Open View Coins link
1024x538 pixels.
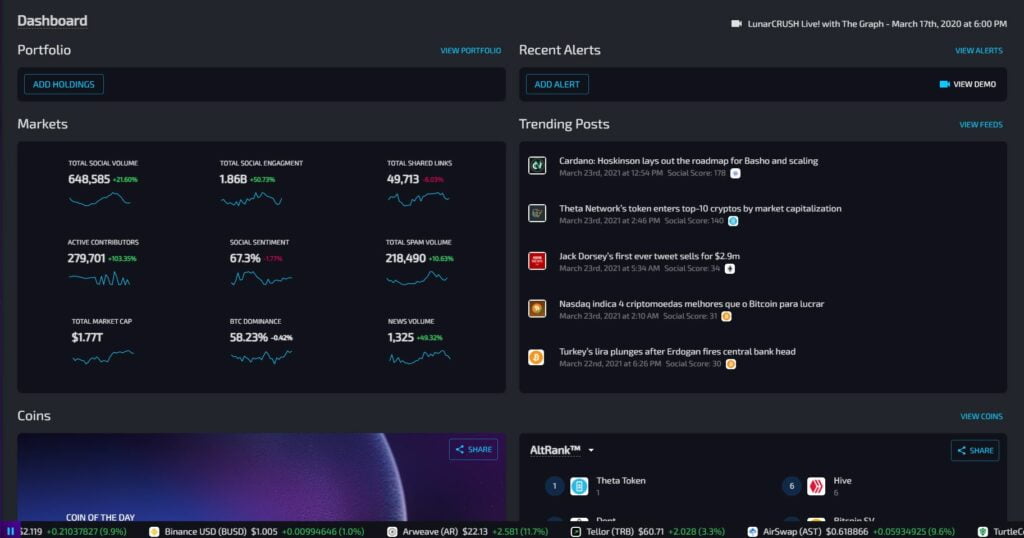(x=981, y=416)
